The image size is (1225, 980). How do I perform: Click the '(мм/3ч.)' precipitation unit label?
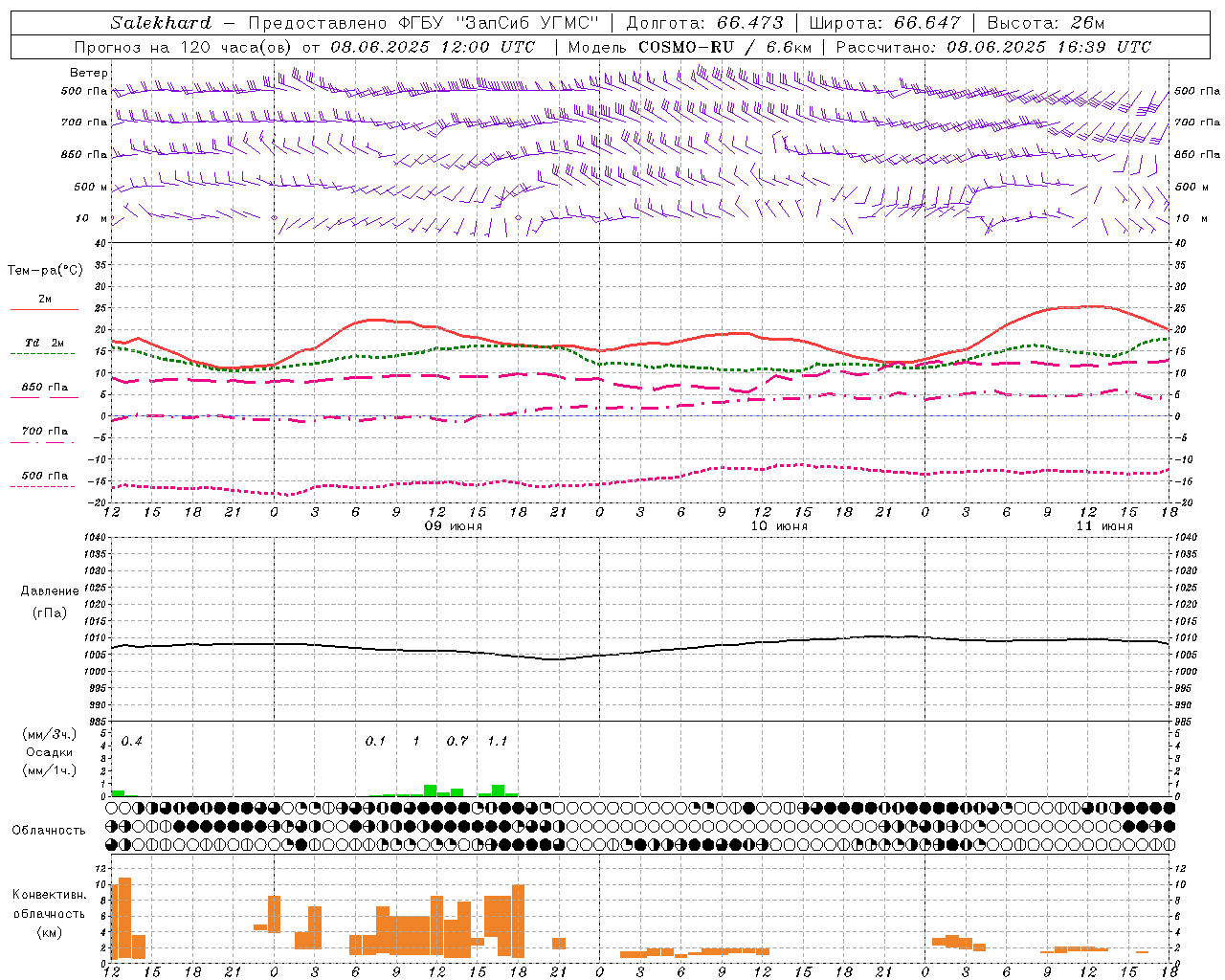click(x=50, y=734)
